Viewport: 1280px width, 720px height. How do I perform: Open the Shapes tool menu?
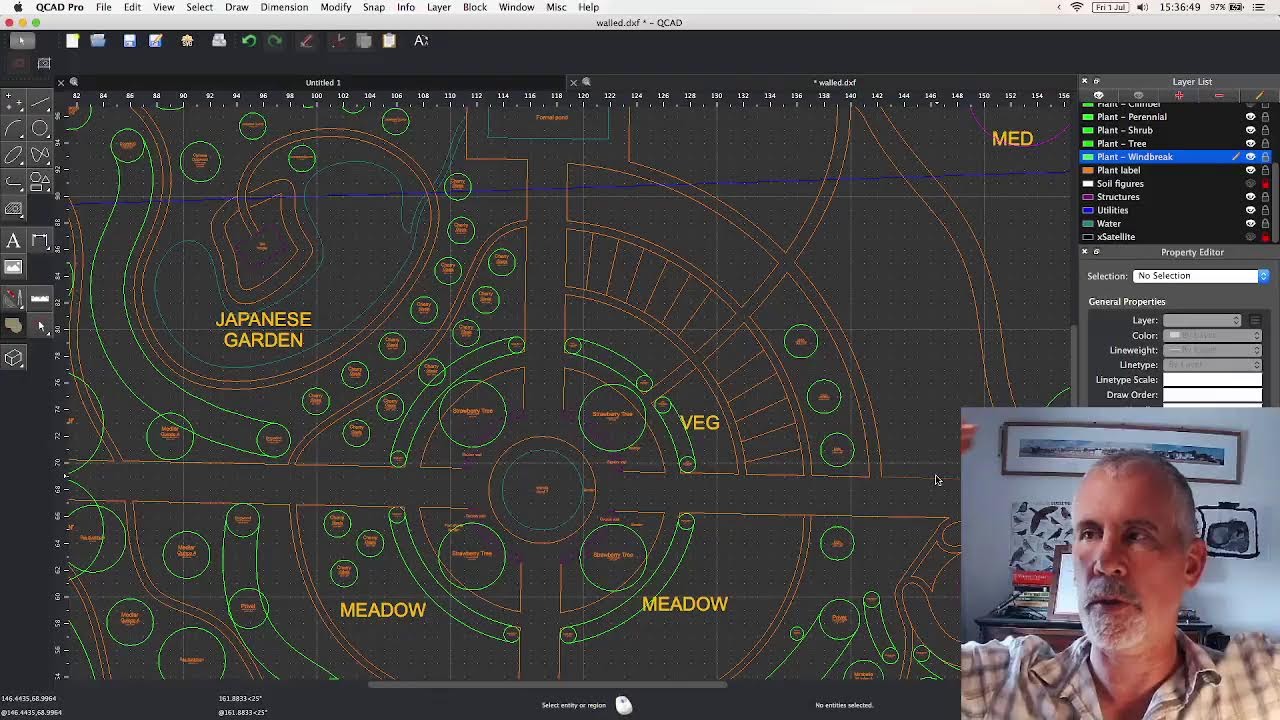[x=40, y=182]
